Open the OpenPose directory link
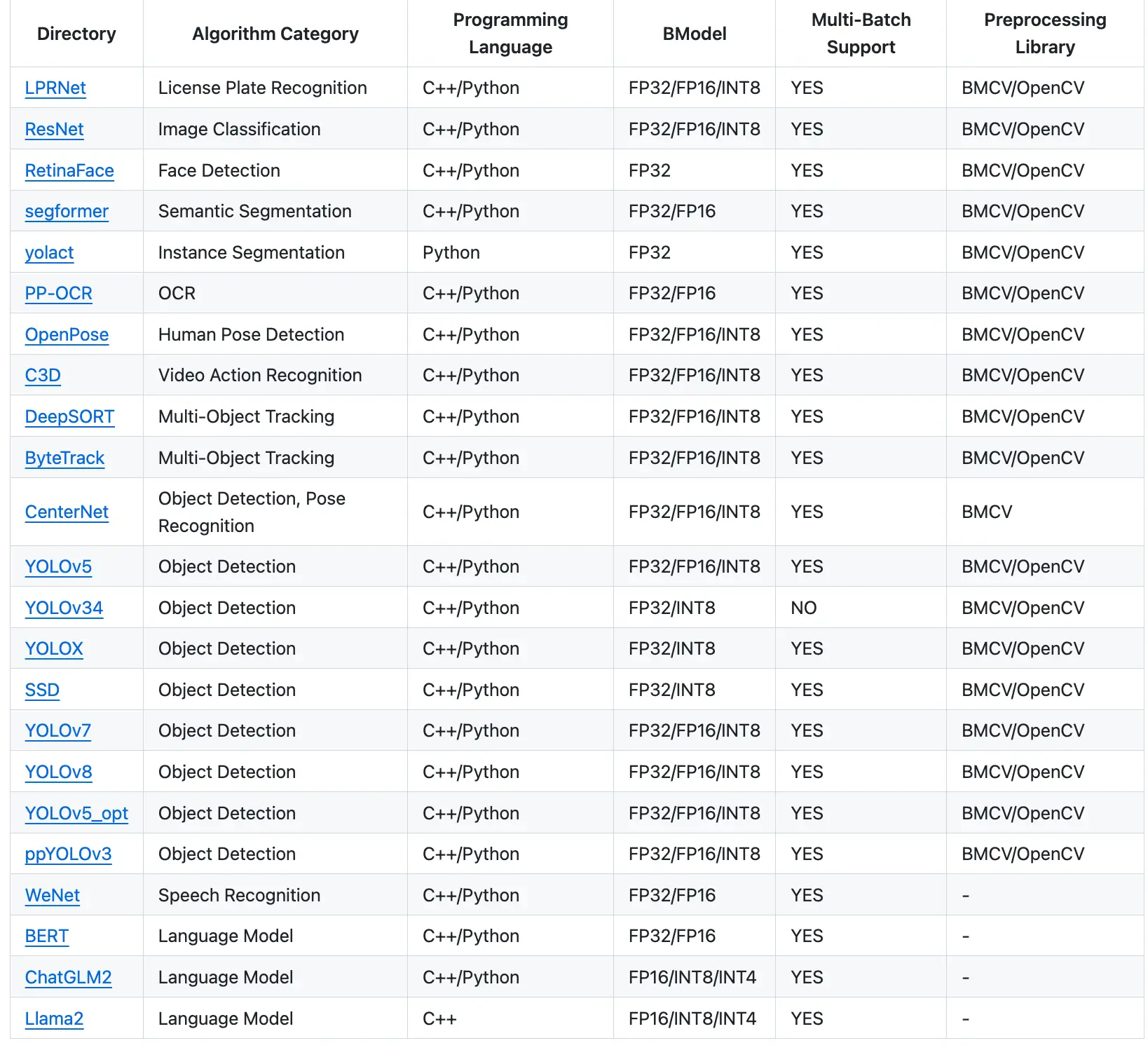Image resolution: width=1148 pixels, height=1050 pixels. (67, 334)
